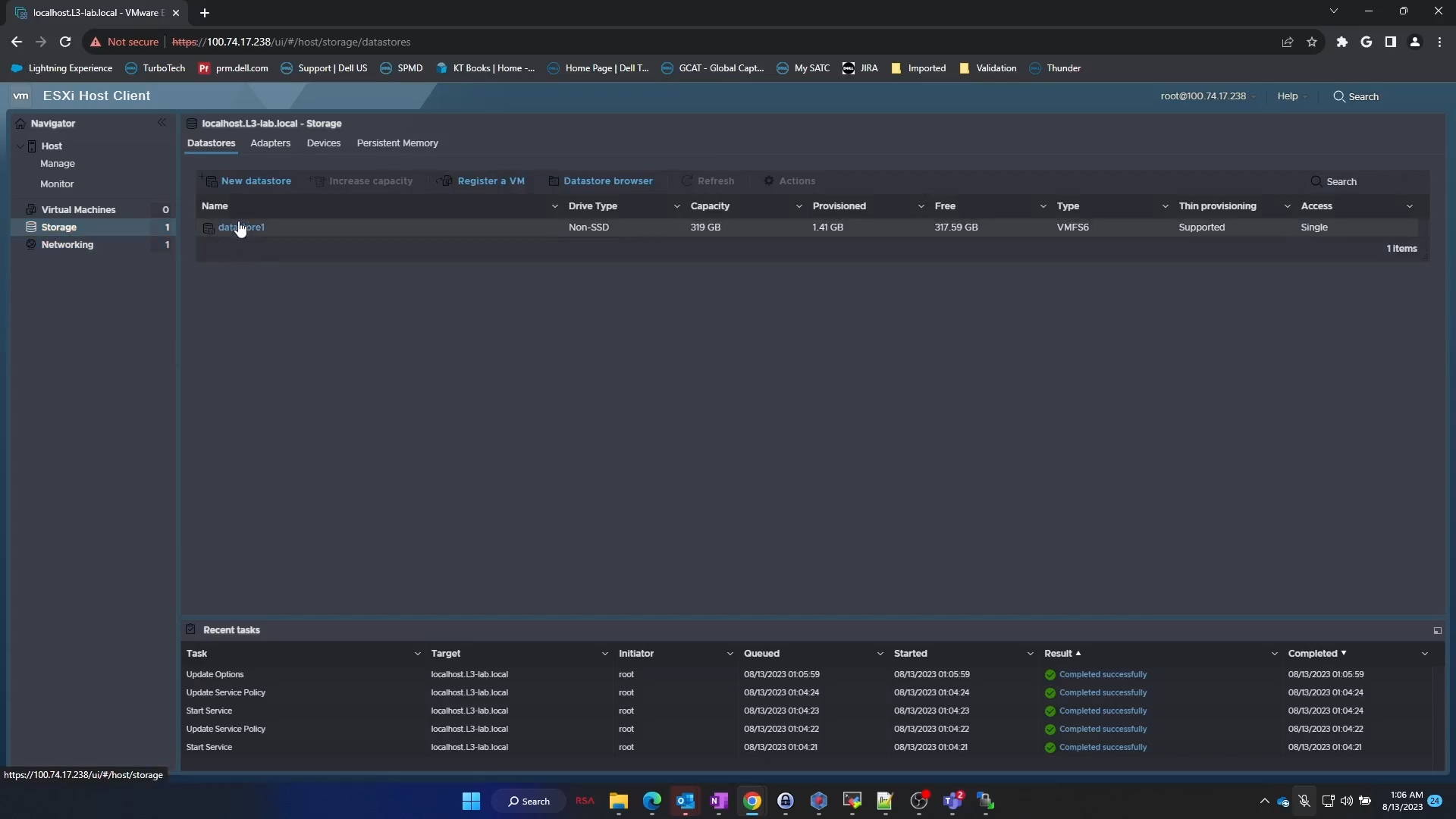This screenshot has width=1456, height=819.
Task: Open the Drive Type column filter dropdown
Action: 677,206
